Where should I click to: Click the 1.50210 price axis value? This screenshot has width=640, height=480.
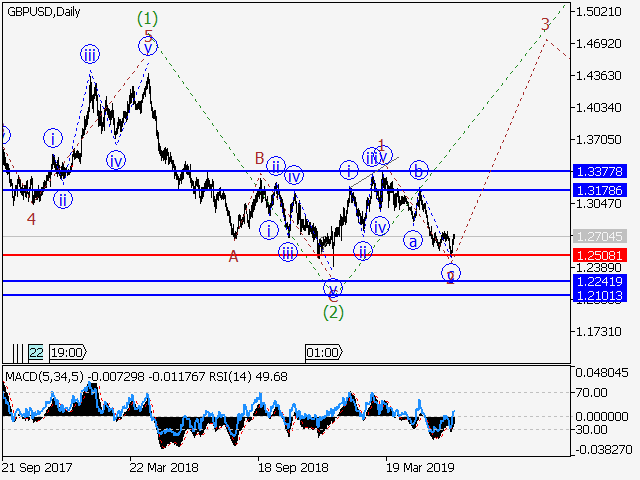point(598,11)
